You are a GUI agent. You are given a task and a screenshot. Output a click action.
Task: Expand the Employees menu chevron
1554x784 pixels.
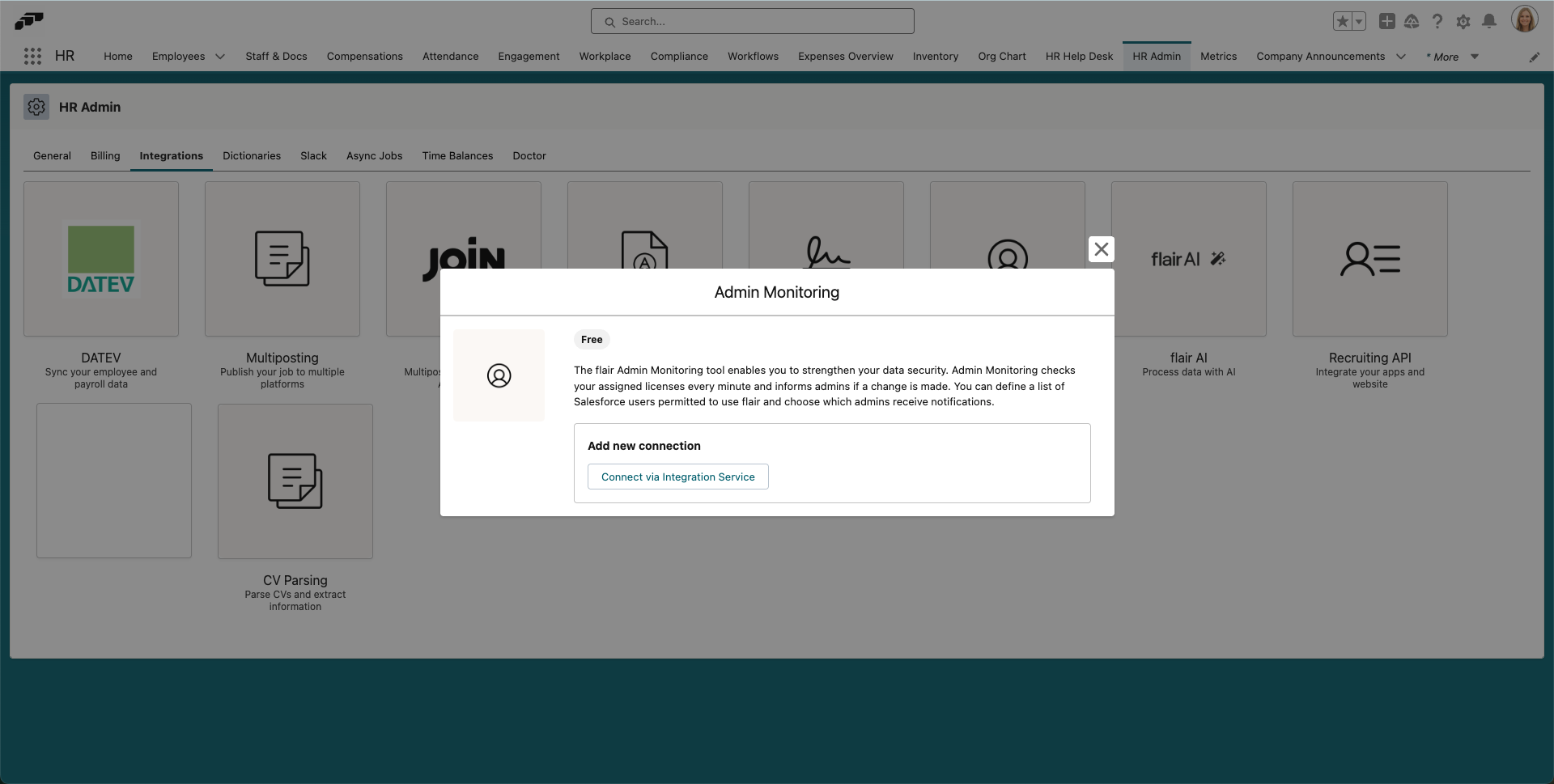(220, 57)
